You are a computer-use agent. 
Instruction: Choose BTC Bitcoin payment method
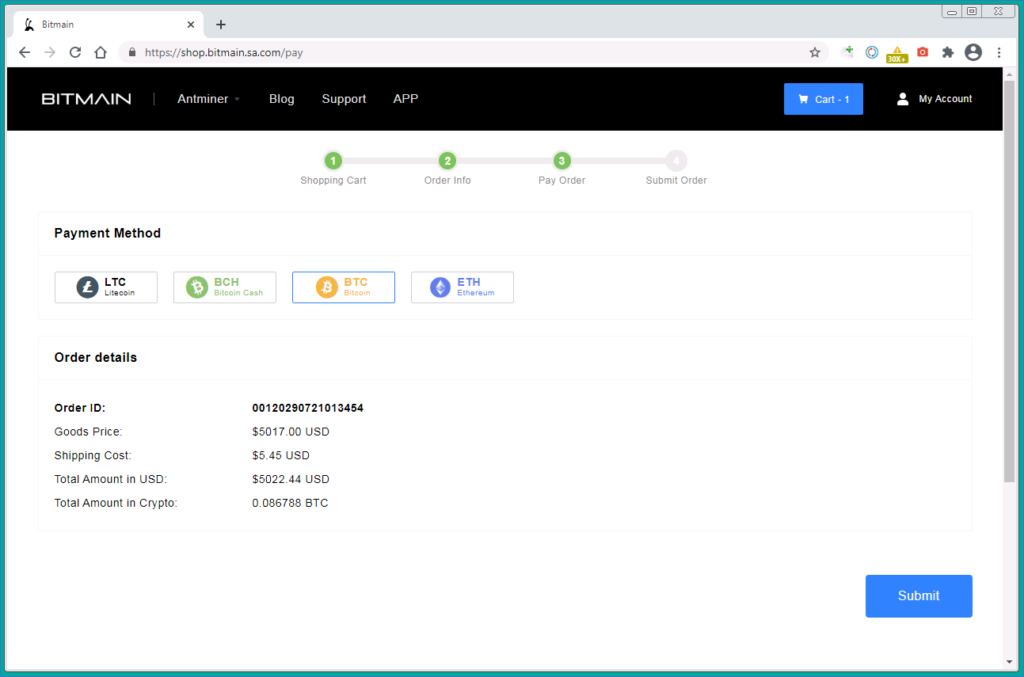point(344,287)
